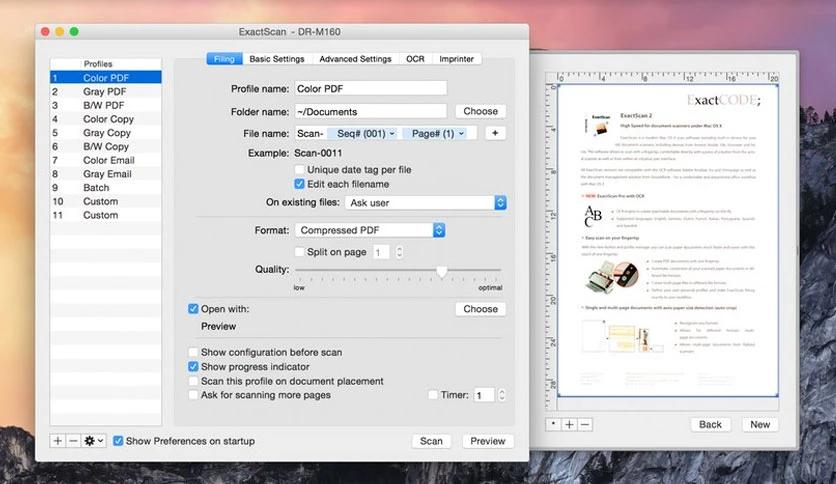
Task: Click the dot fit button in preview window
Action: [x=553, y=424]
